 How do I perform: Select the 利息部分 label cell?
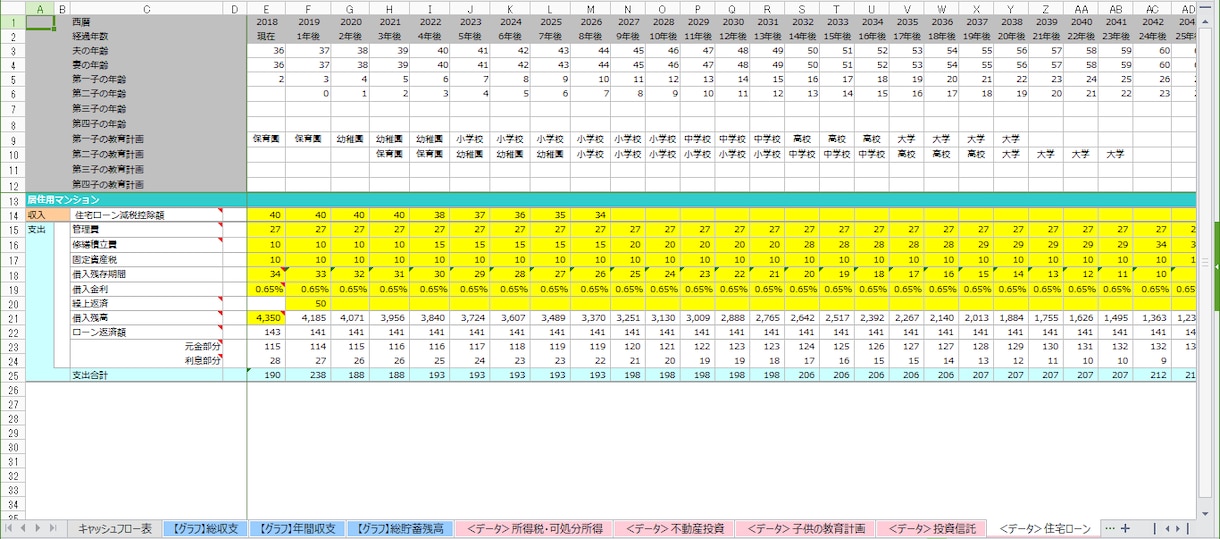(x=147, y=361)
